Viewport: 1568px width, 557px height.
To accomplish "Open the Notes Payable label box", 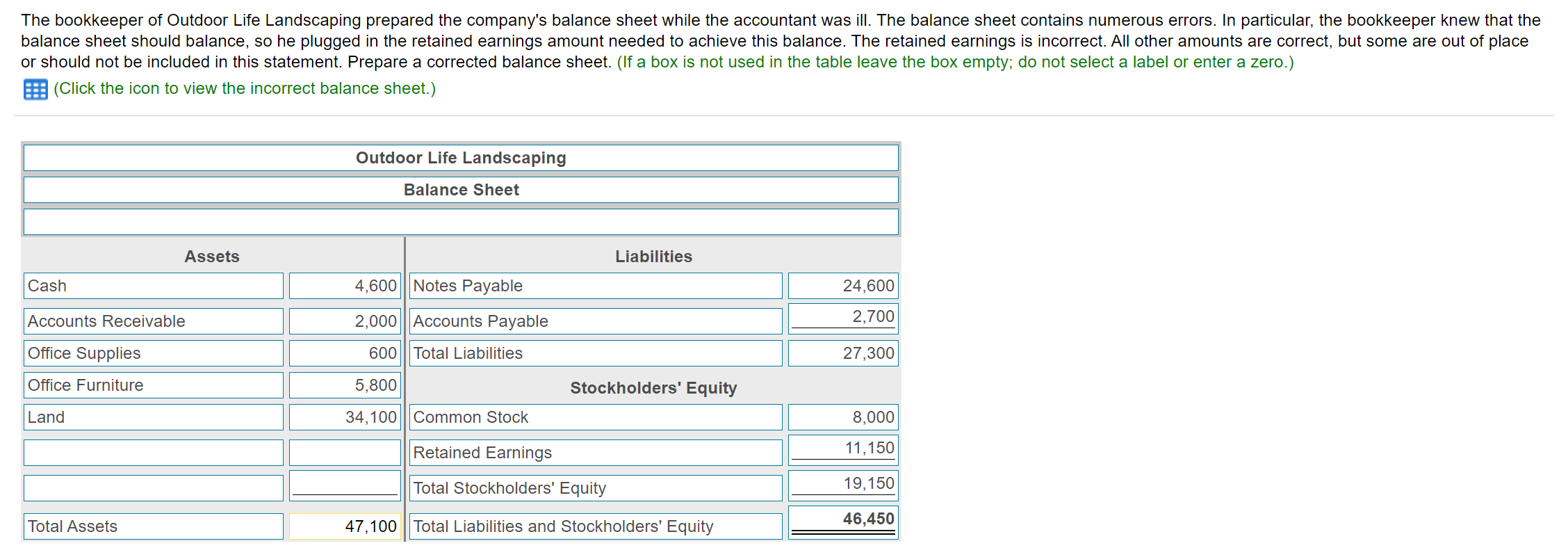I will (x=595, y=286).
